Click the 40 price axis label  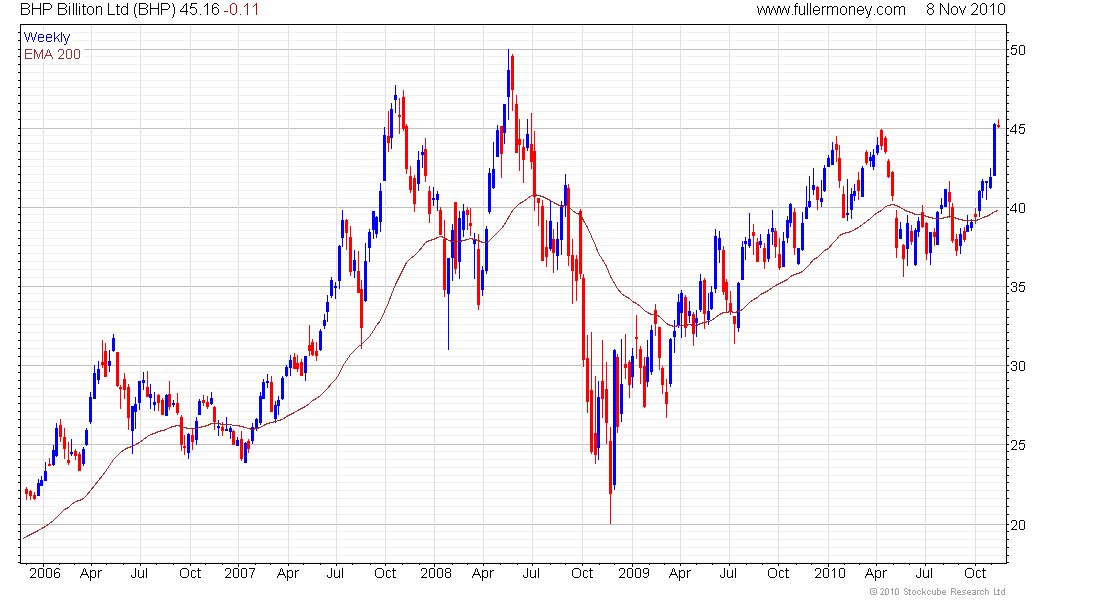point(1017,208)
